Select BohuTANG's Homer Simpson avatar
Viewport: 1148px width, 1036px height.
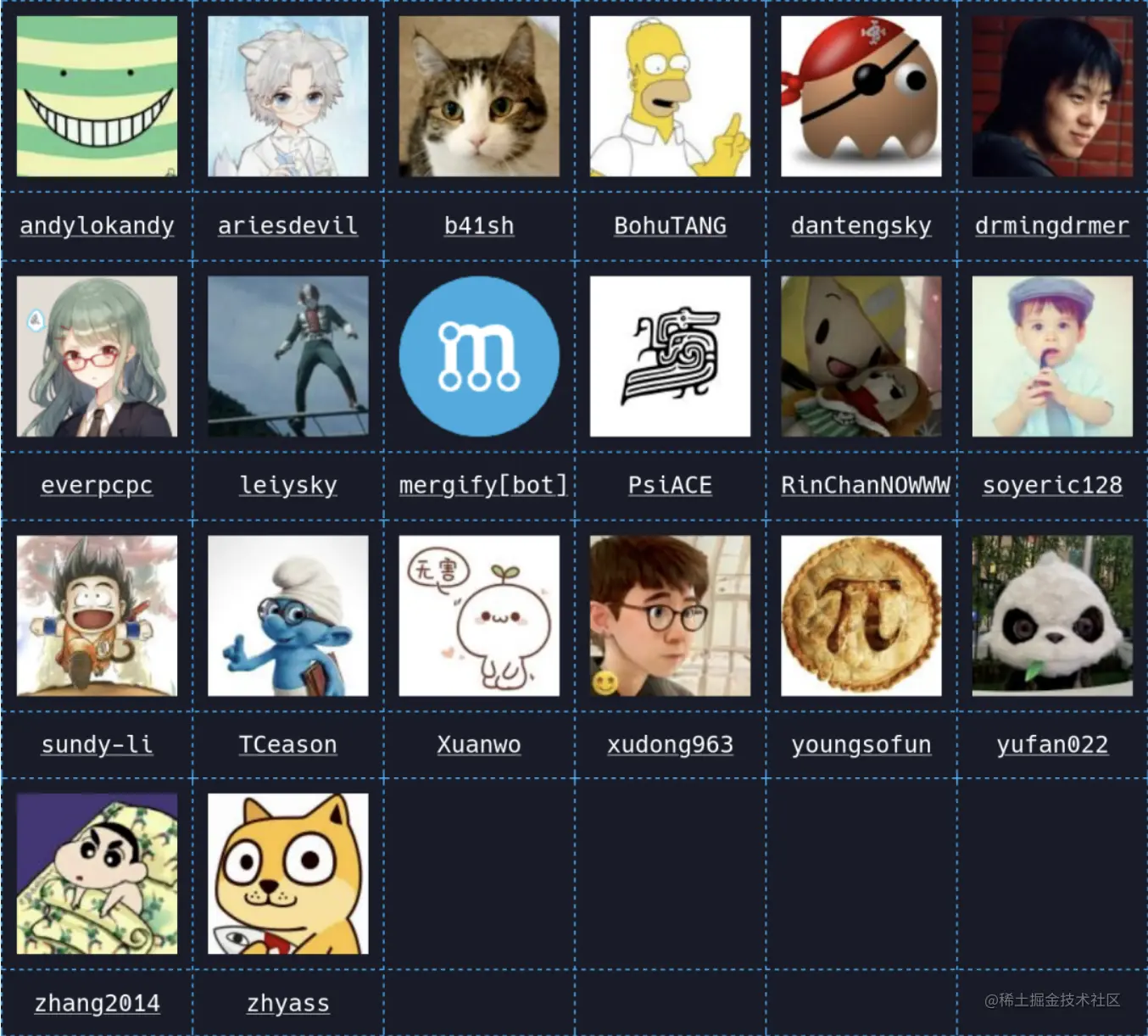[x=670, y=97]
